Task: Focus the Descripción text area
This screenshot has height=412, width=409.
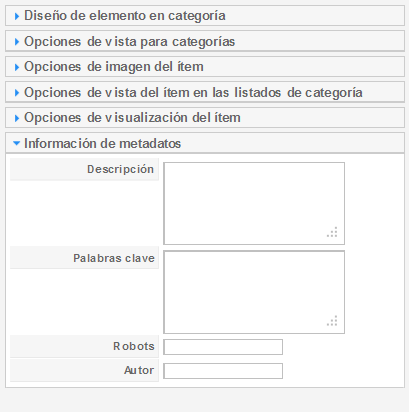Action: (x=254, y=203)
